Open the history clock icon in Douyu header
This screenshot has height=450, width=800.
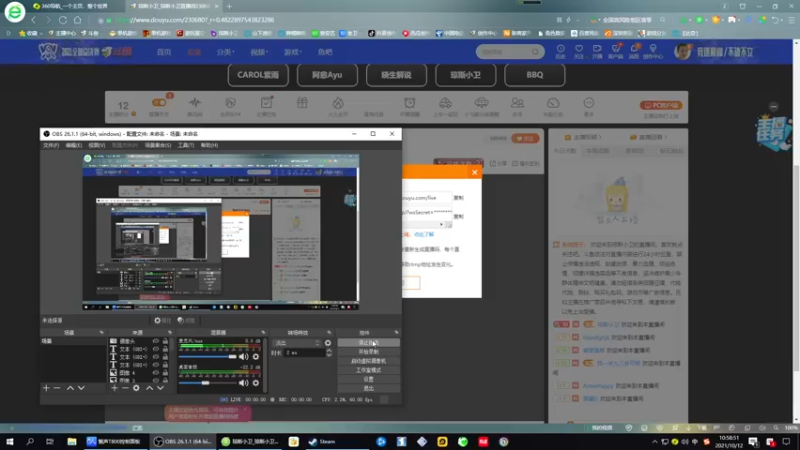[x=560, y=50]
